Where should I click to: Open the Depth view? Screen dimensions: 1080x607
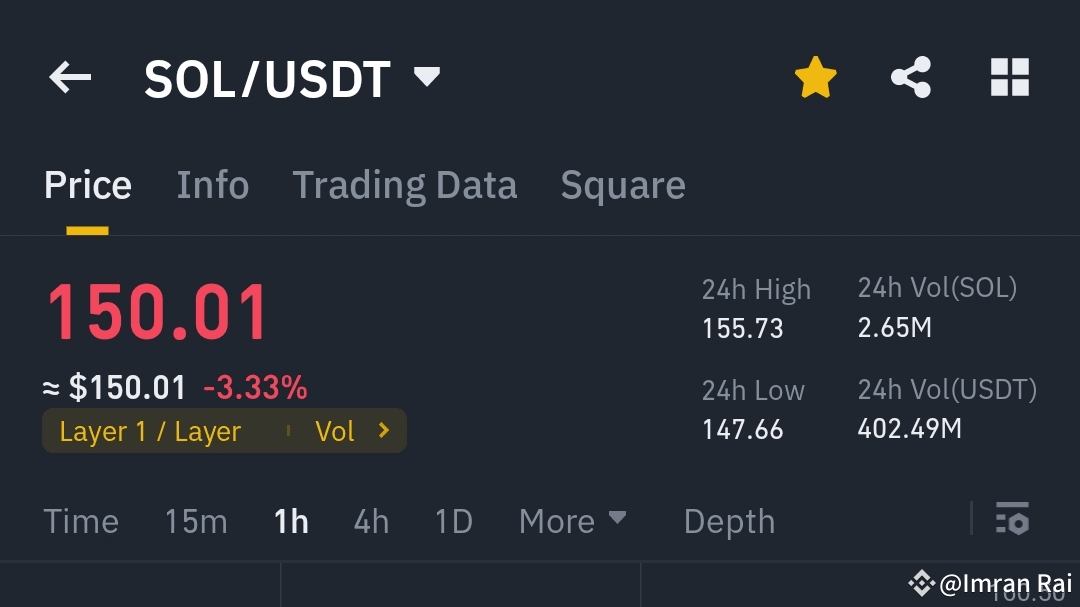(x=728, y=520)
